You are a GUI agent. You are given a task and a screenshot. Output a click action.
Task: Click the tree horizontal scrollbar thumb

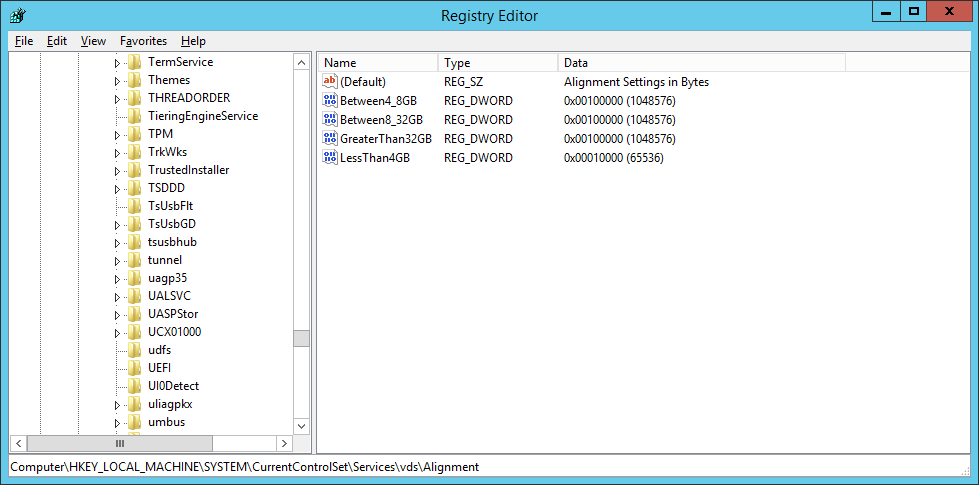(x=120, y=443)
